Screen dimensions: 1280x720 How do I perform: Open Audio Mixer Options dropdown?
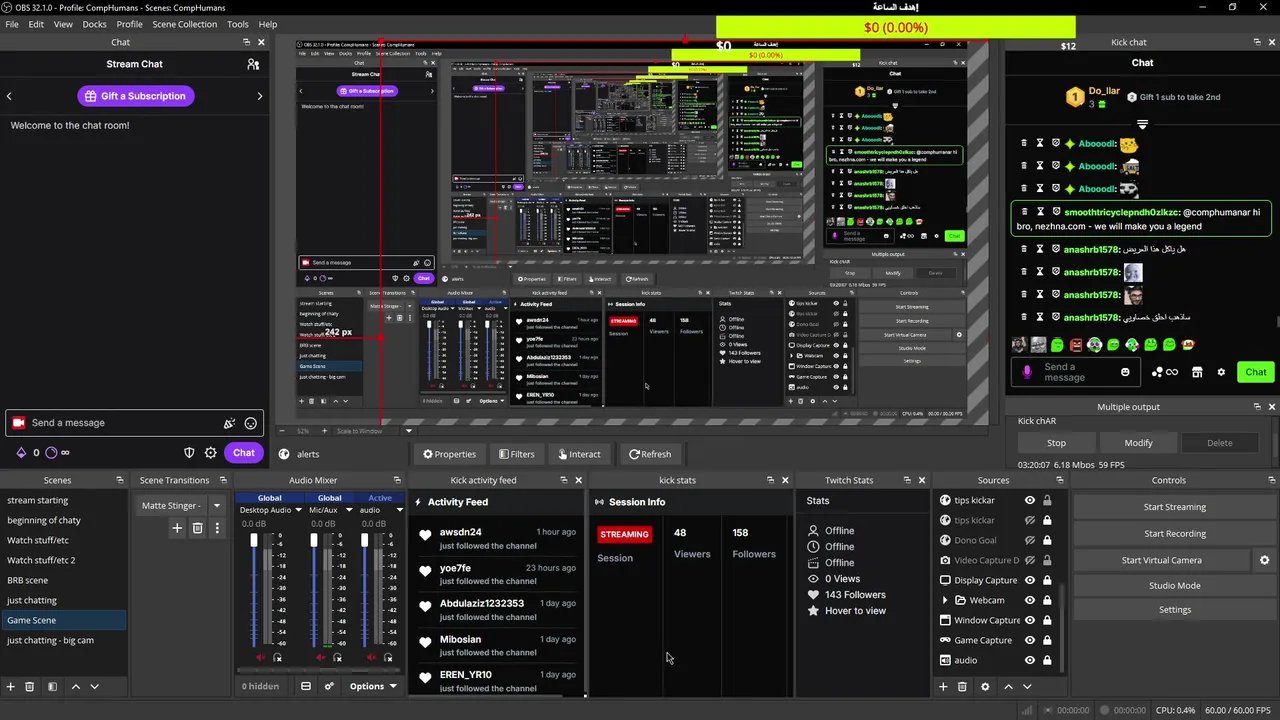coord(373,686)
